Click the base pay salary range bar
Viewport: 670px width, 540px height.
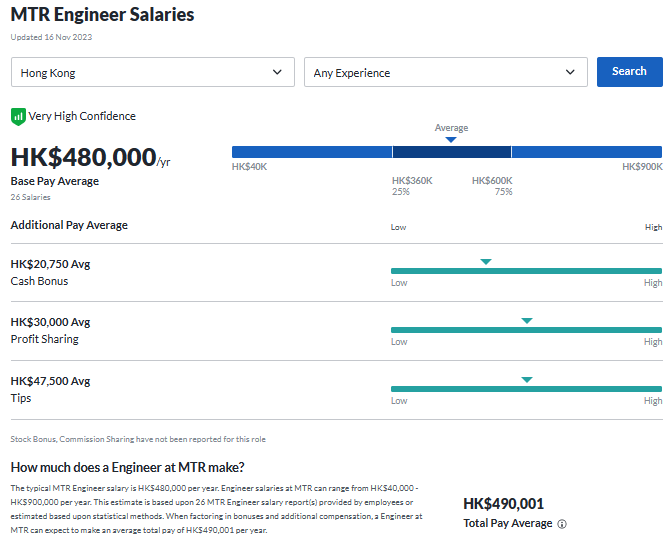447,152
